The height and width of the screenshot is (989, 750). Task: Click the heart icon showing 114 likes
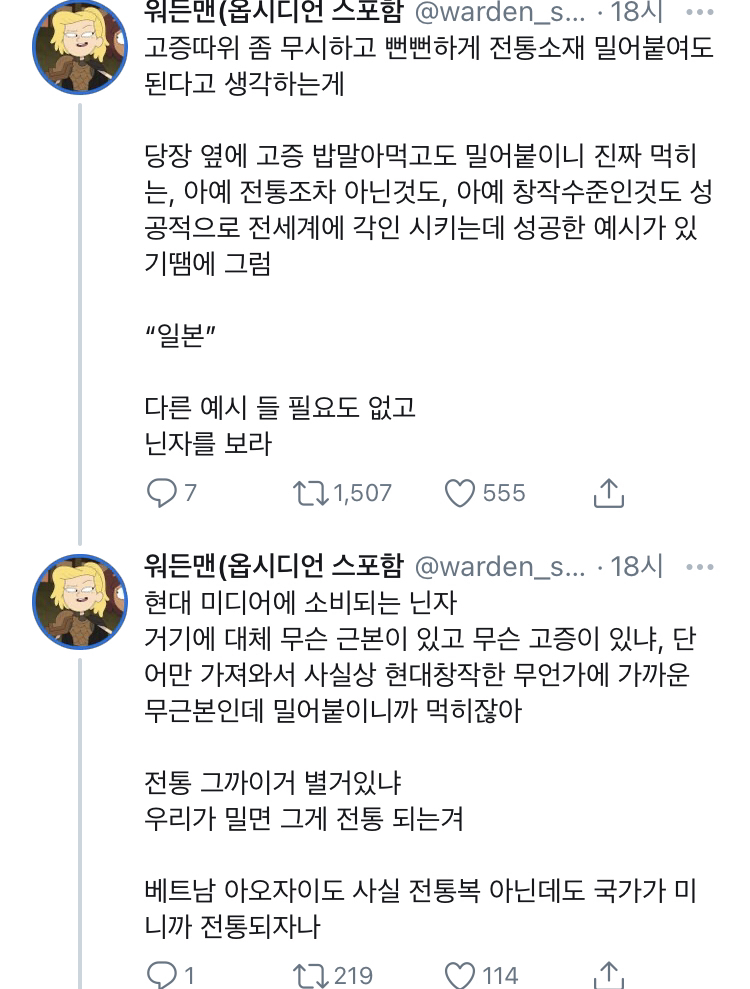pos(460,969)
